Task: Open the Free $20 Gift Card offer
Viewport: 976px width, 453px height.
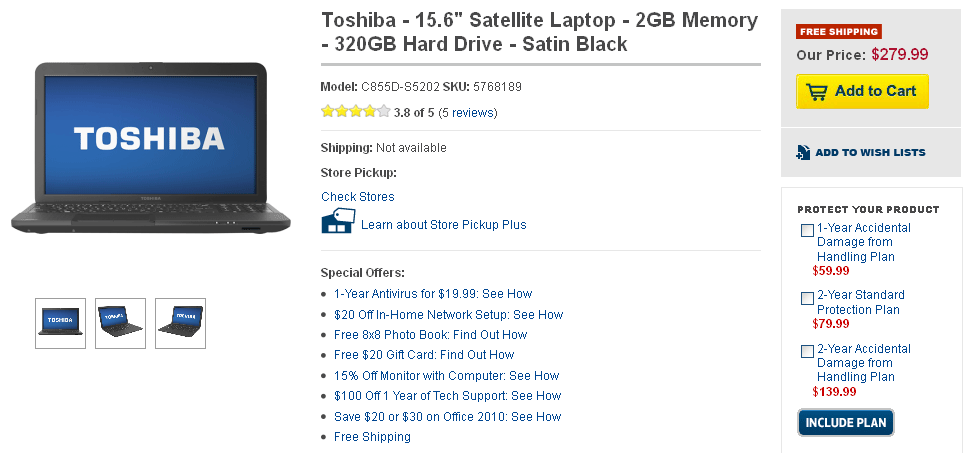Action: [x=424, y=355]
